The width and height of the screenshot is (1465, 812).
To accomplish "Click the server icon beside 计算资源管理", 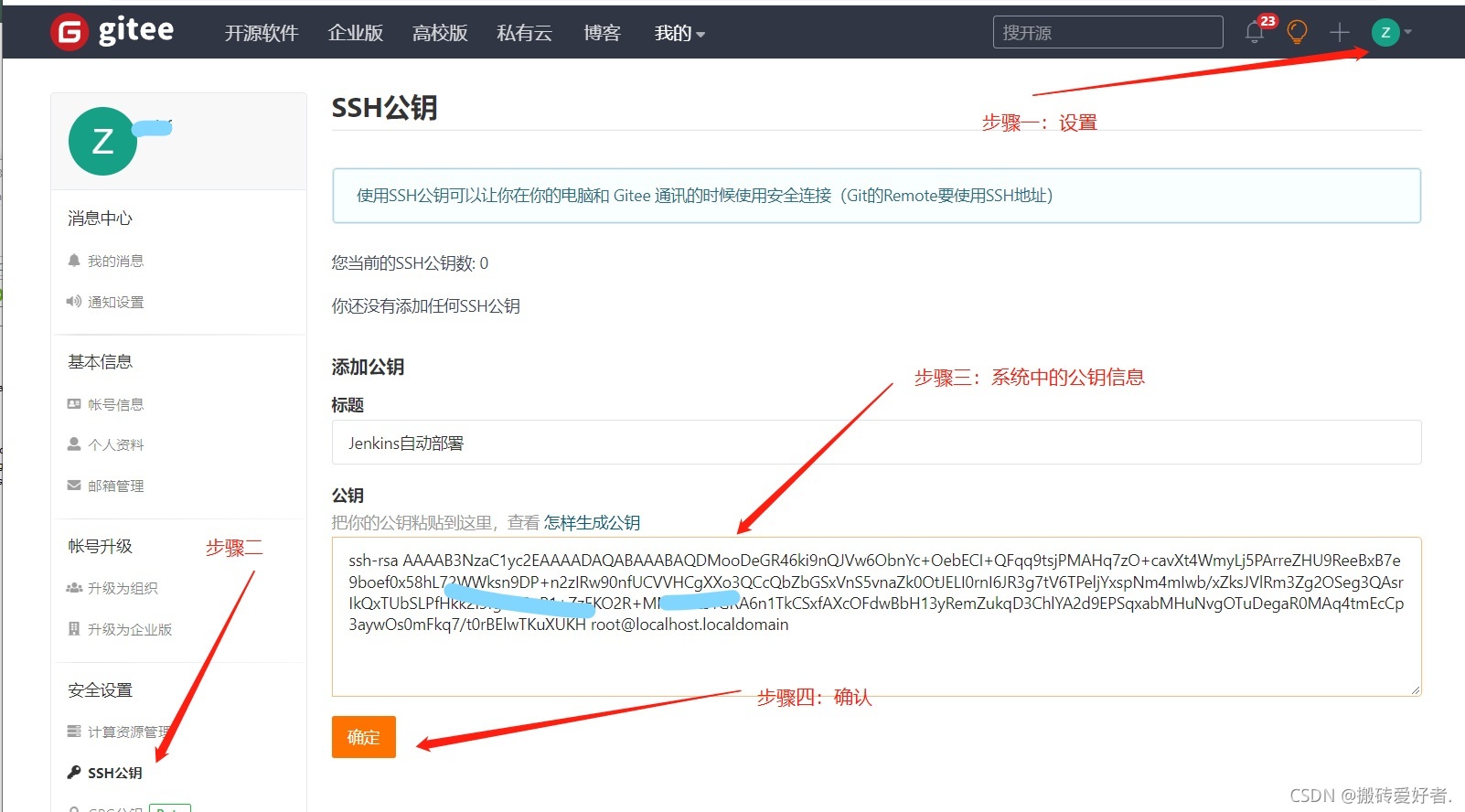I will pos(74,732).
